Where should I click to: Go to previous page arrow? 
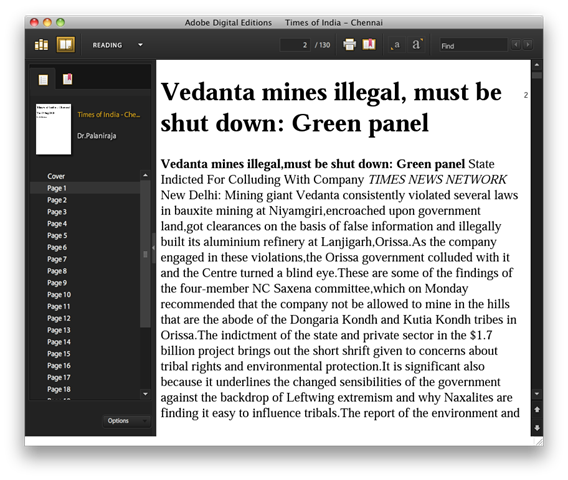[537, 409]
